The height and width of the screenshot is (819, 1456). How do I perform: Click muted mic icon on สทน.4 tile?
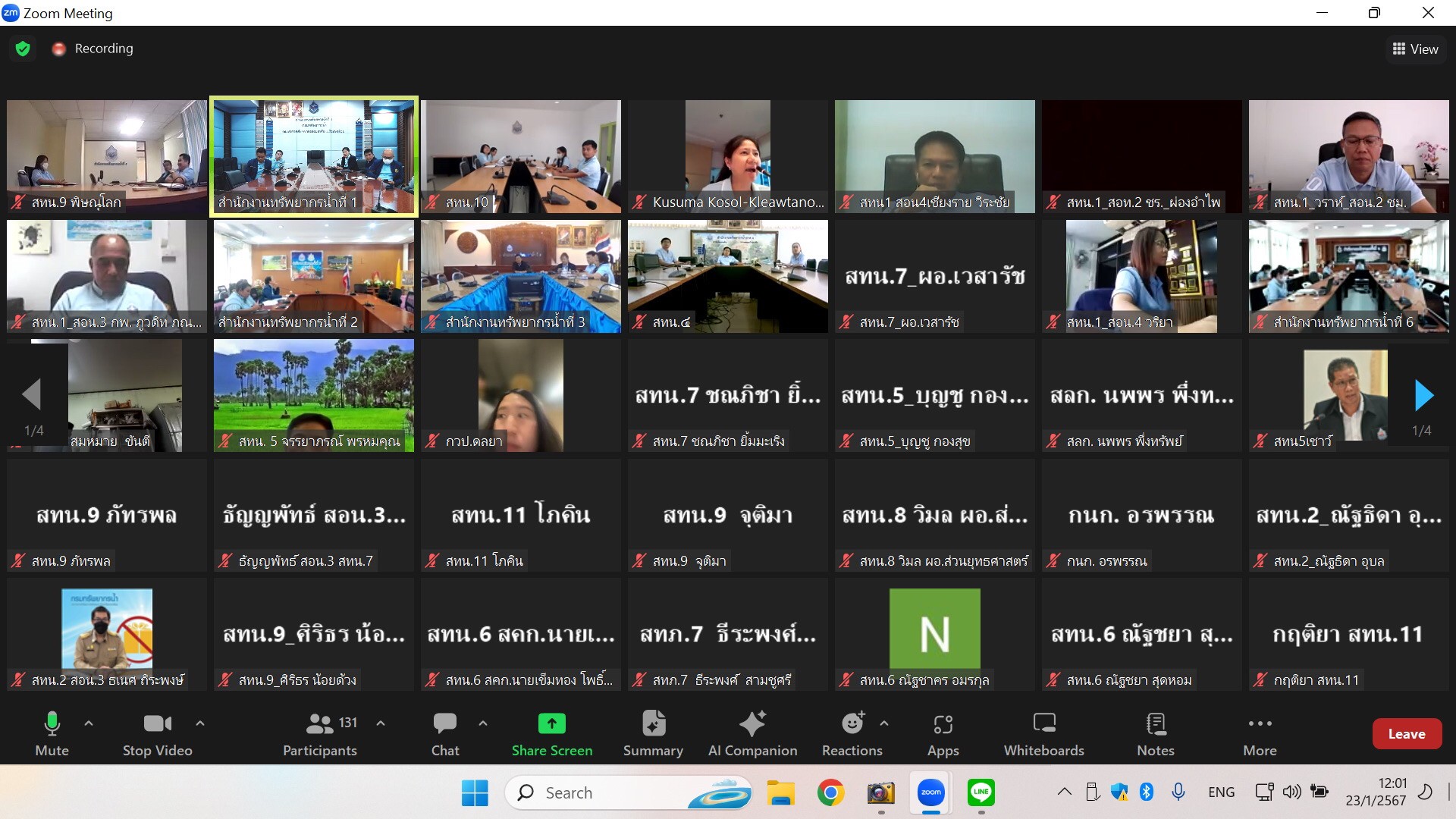click(x=640, y=322)
